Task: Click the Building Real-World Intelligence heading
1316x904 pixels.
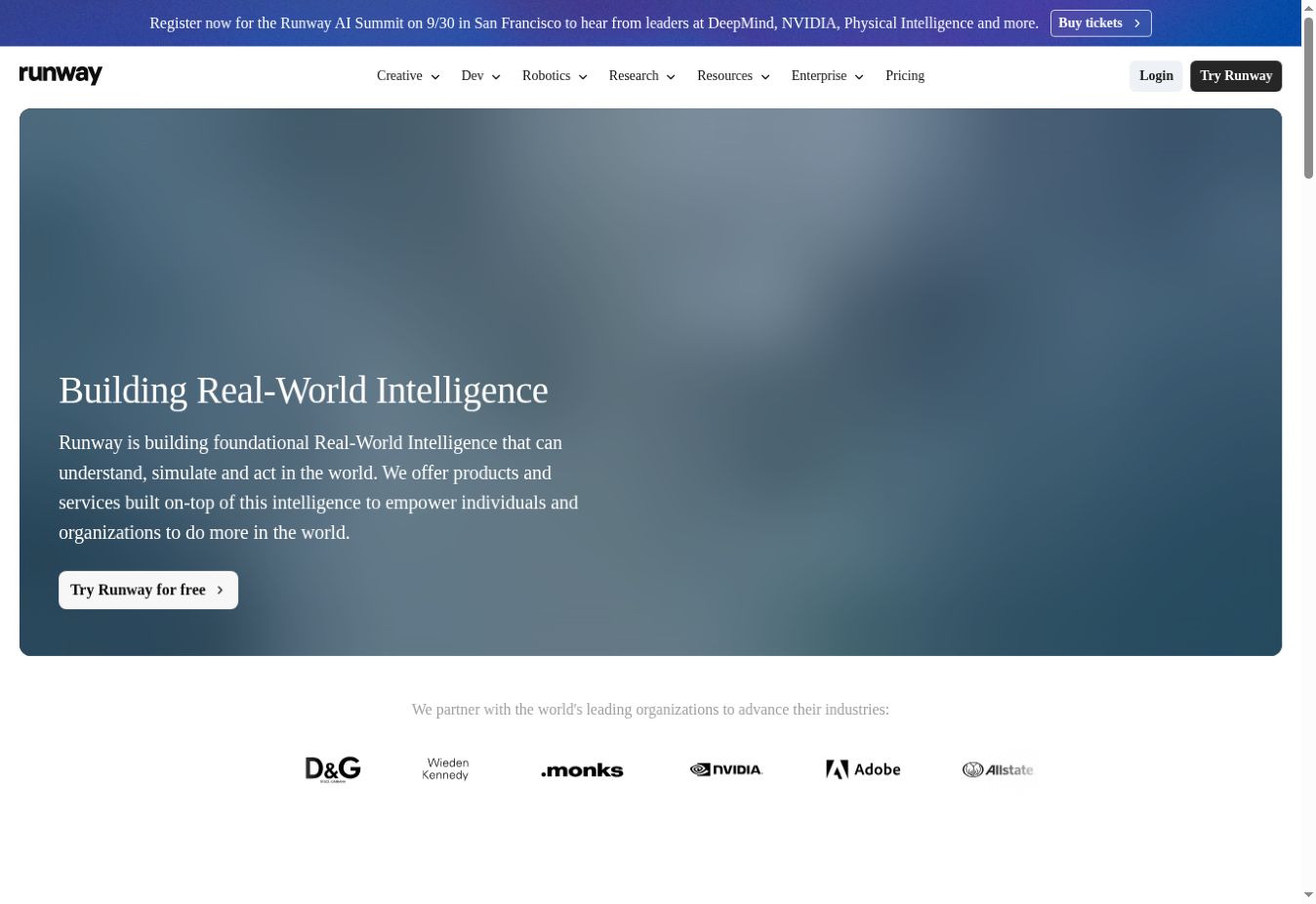Action: [304, 390]
